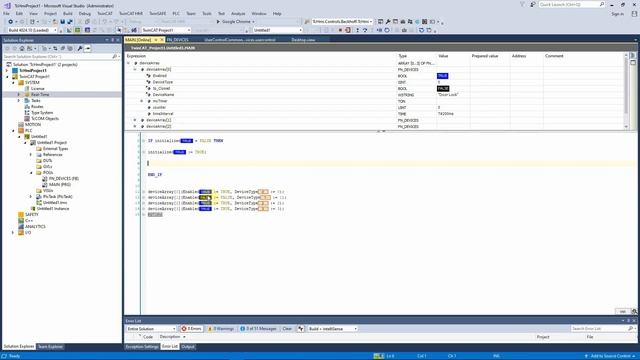Open Entire Solution scope dropdown
This screenshot has height=360, width=640.
(151, 329)
